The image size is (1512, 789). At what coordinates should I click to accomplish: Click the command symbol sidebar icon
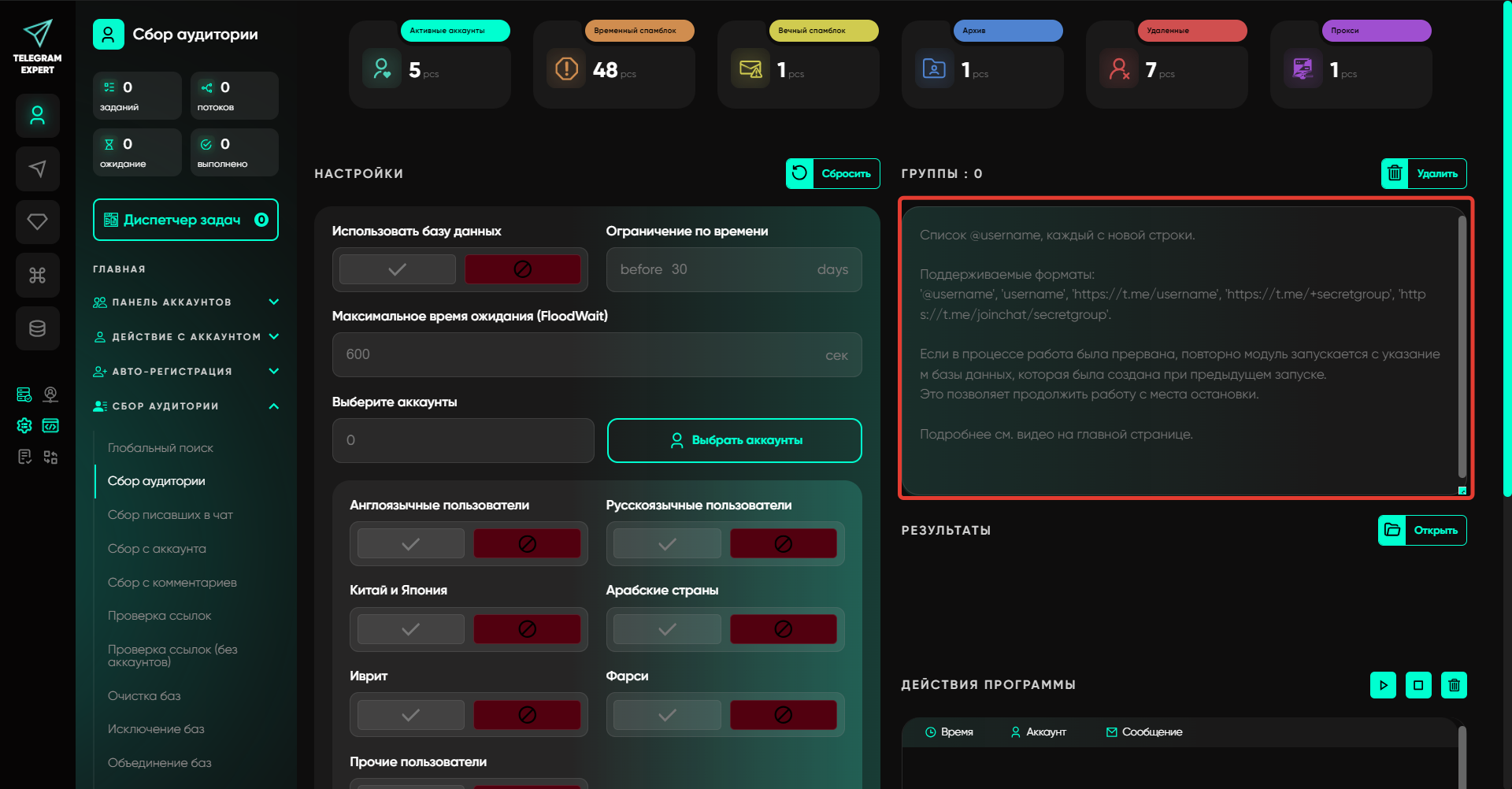point(37,275)
